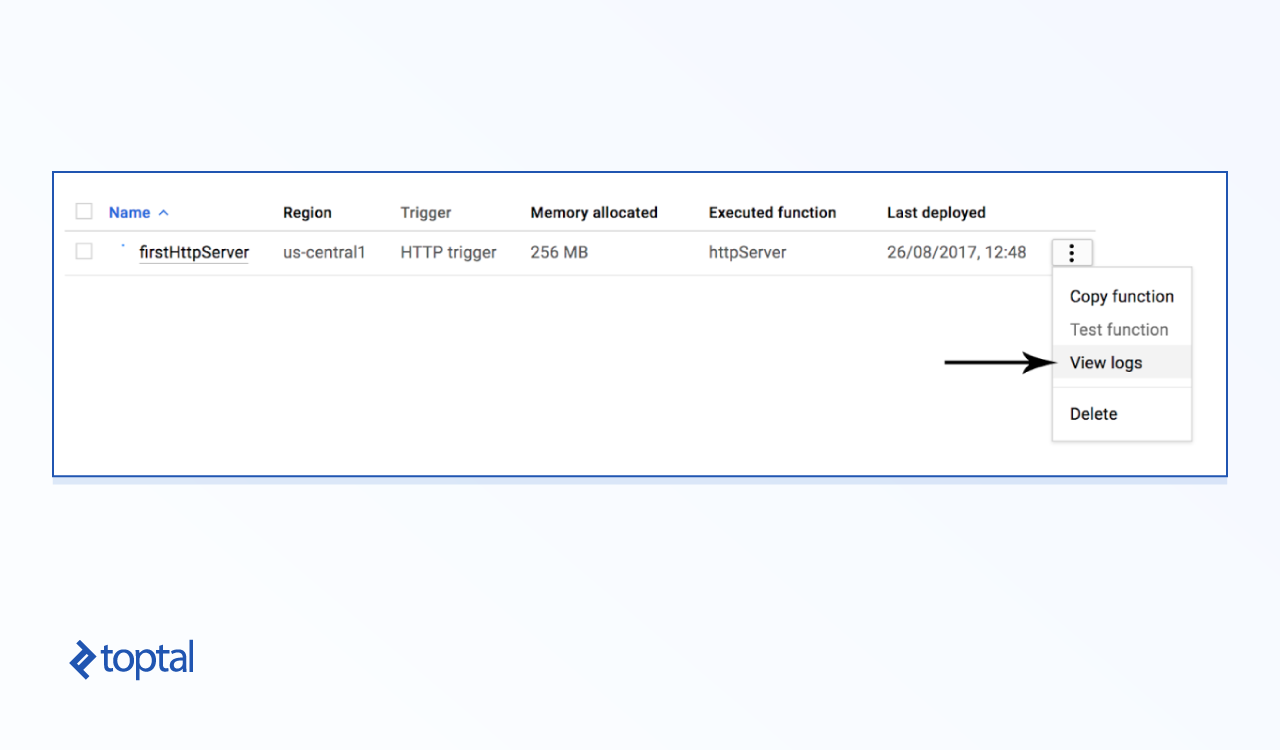Click the Test function menu entry
Image resolution: width=1280 pixels, height=750 pixels.
[1119, 329]
